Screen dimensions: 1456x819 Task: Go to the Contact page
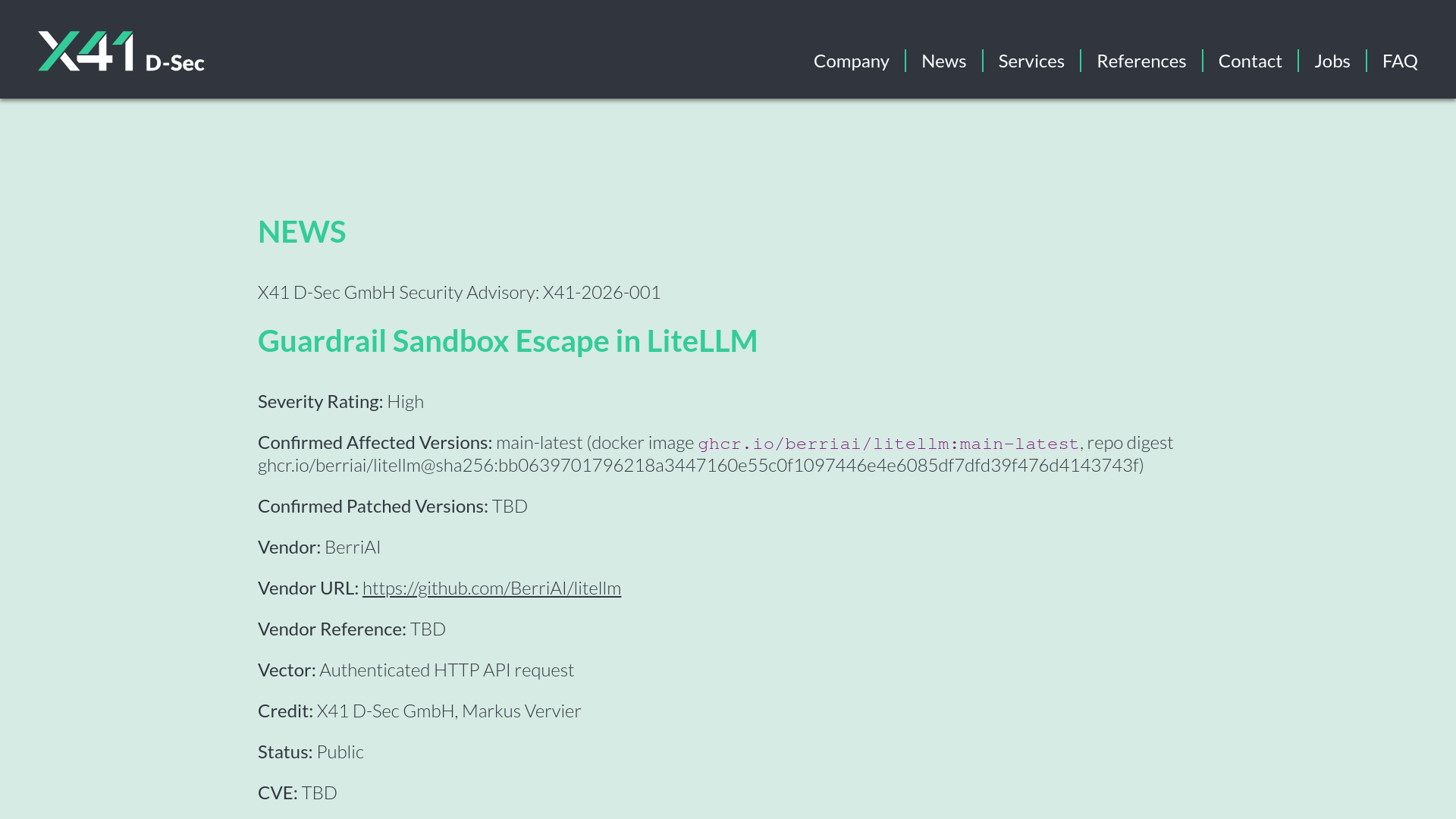tap(1250, 61)
